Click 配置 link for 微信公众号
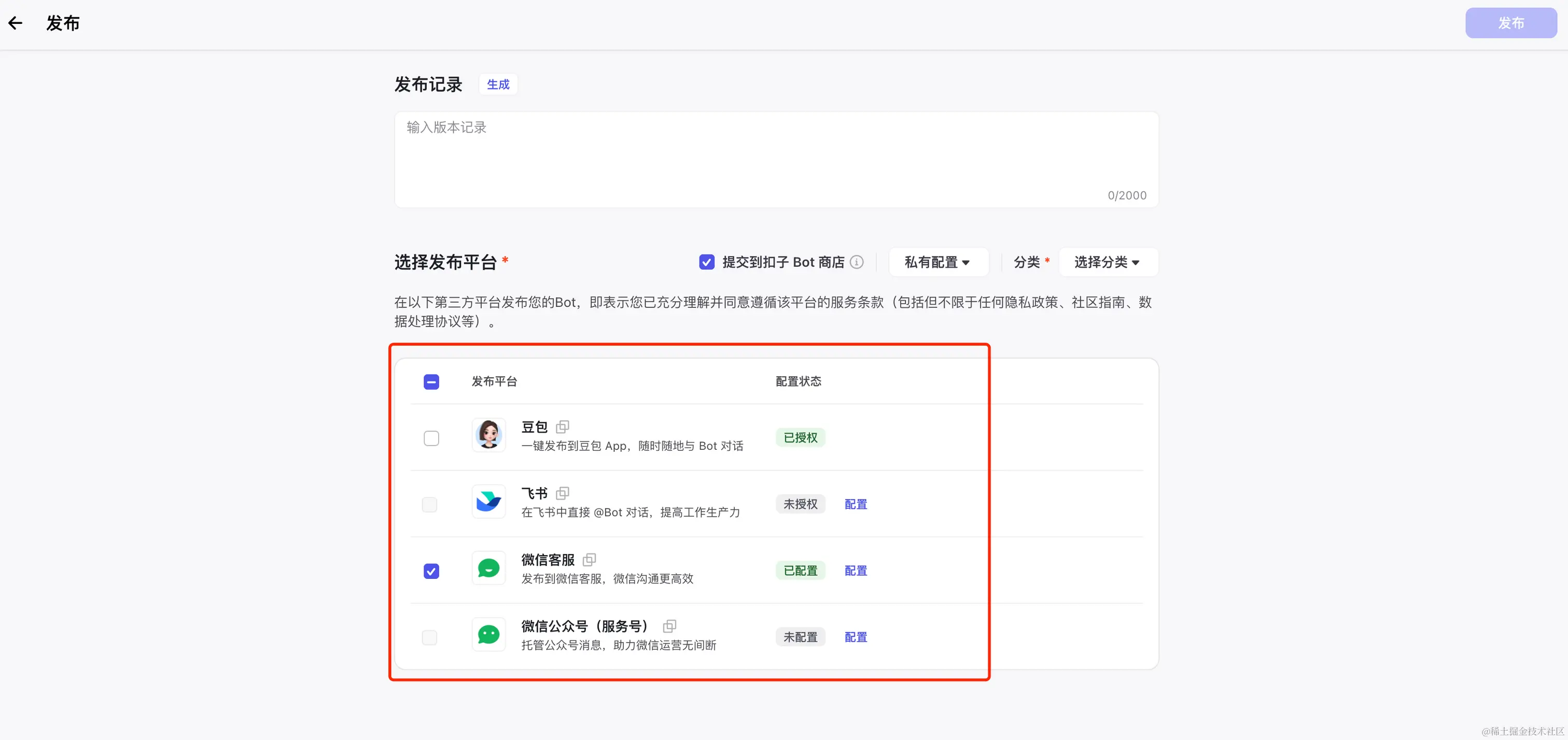The width and height of the screenshot is (1568, 740). [855, 636]
